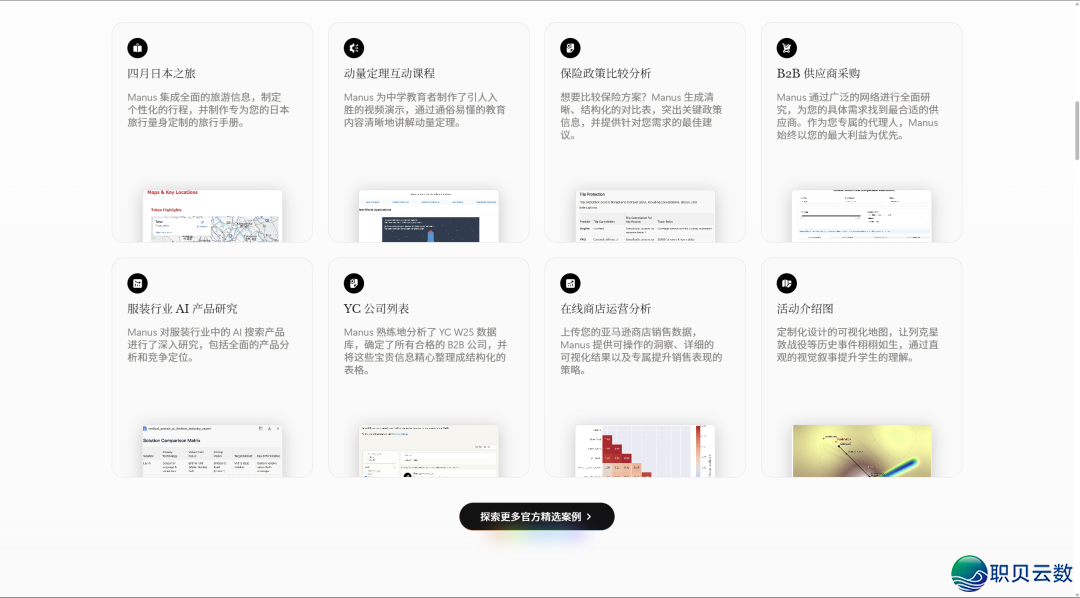The height and width of the screenshot is (598, 1080).
Task: Open the online store heatmap thumbnail
Action: tap(645, 451)
